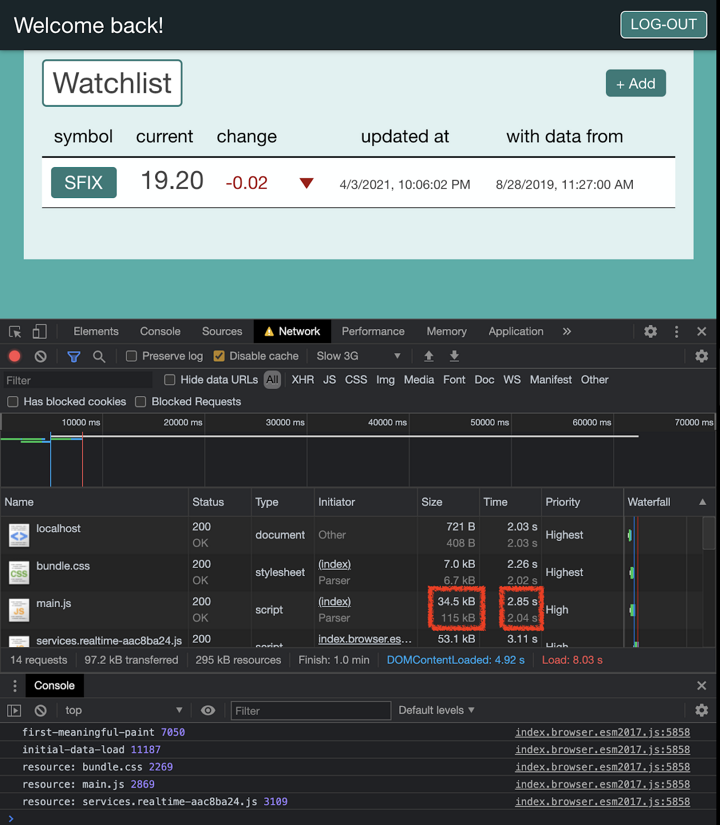Click the import HAR file upload icon
720x825 pixels.
[x=429, y=356]
